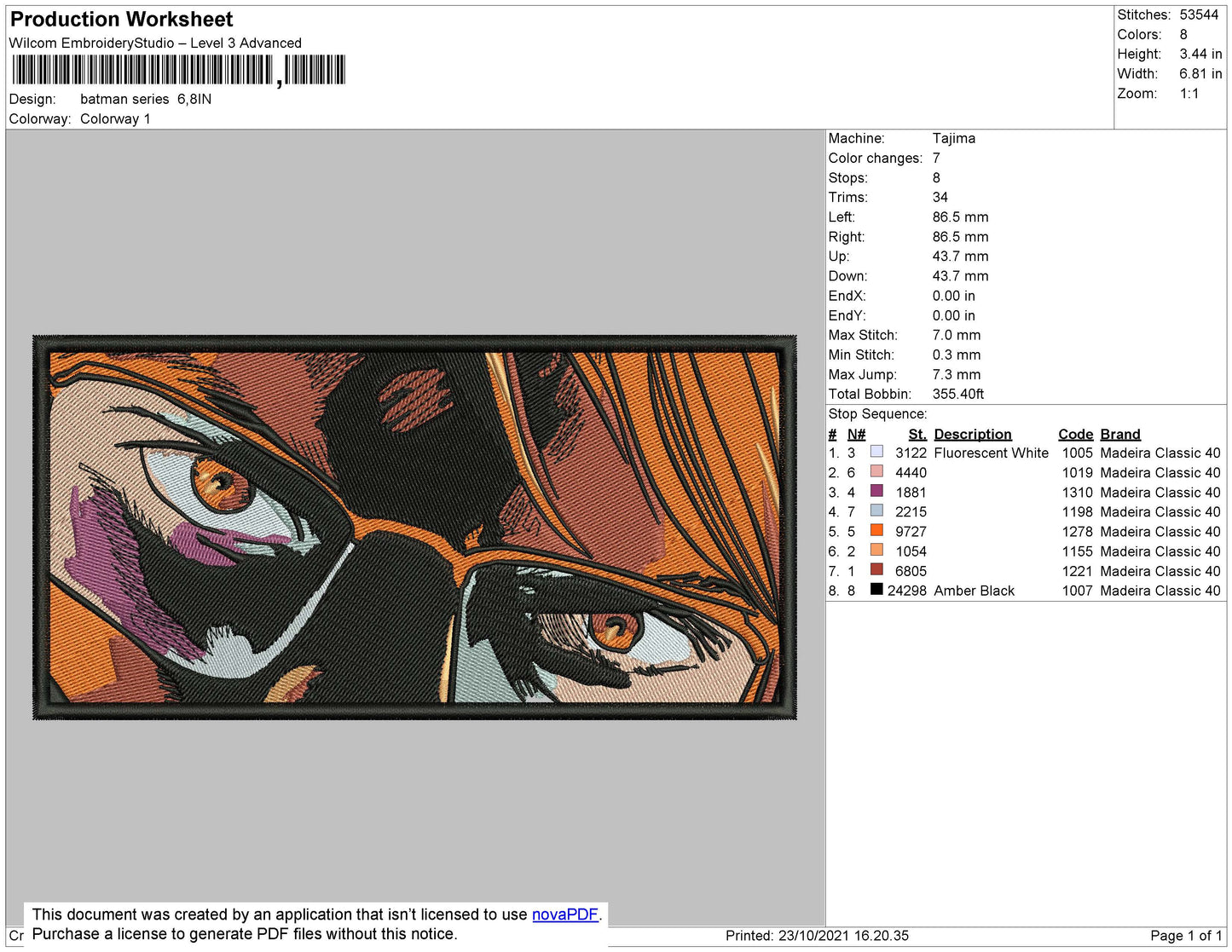The height and width of the screenshot is (952, 1232).
Task: Click the light orange 1155 swatch
Action: tap(876, 550)
